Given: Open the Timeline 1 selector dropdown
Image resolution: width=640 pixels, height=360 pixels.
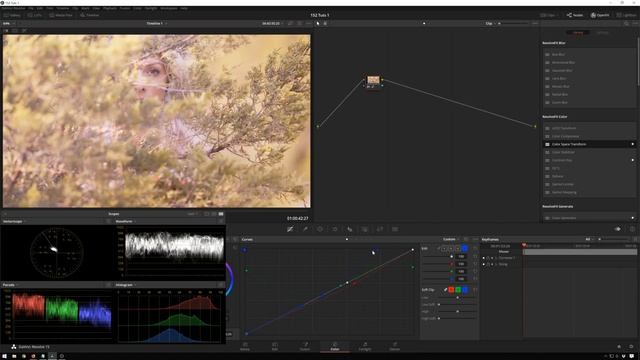Looking at the screenshot, I should [x=157, y=24].
